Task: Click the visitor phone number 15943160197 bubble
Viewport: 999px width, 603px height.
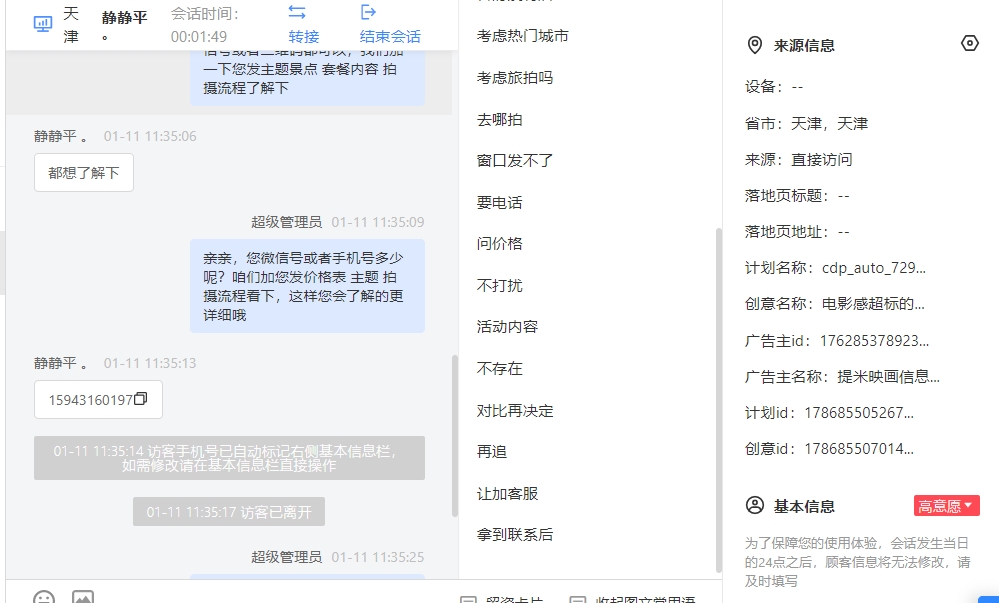Action: [98, 400]
